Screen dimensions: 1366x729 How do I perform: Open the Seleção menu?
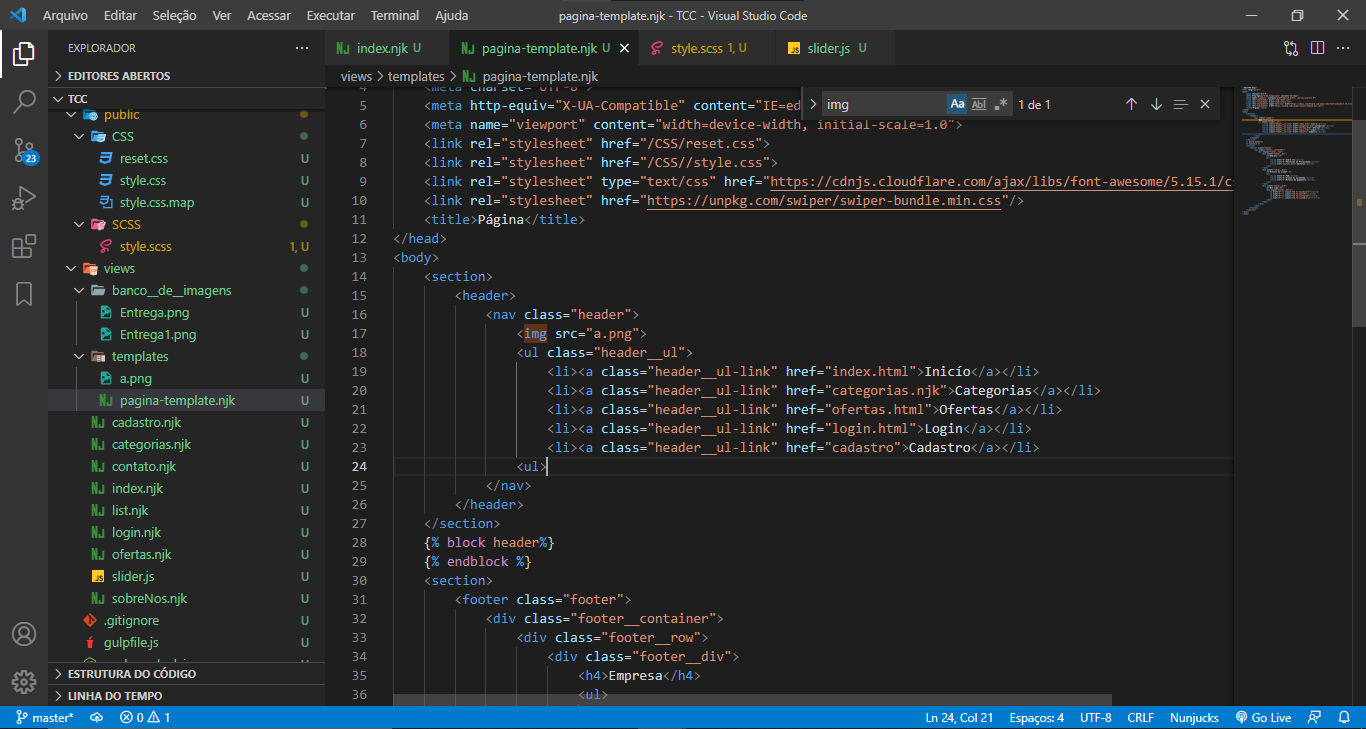coord(174,16)
